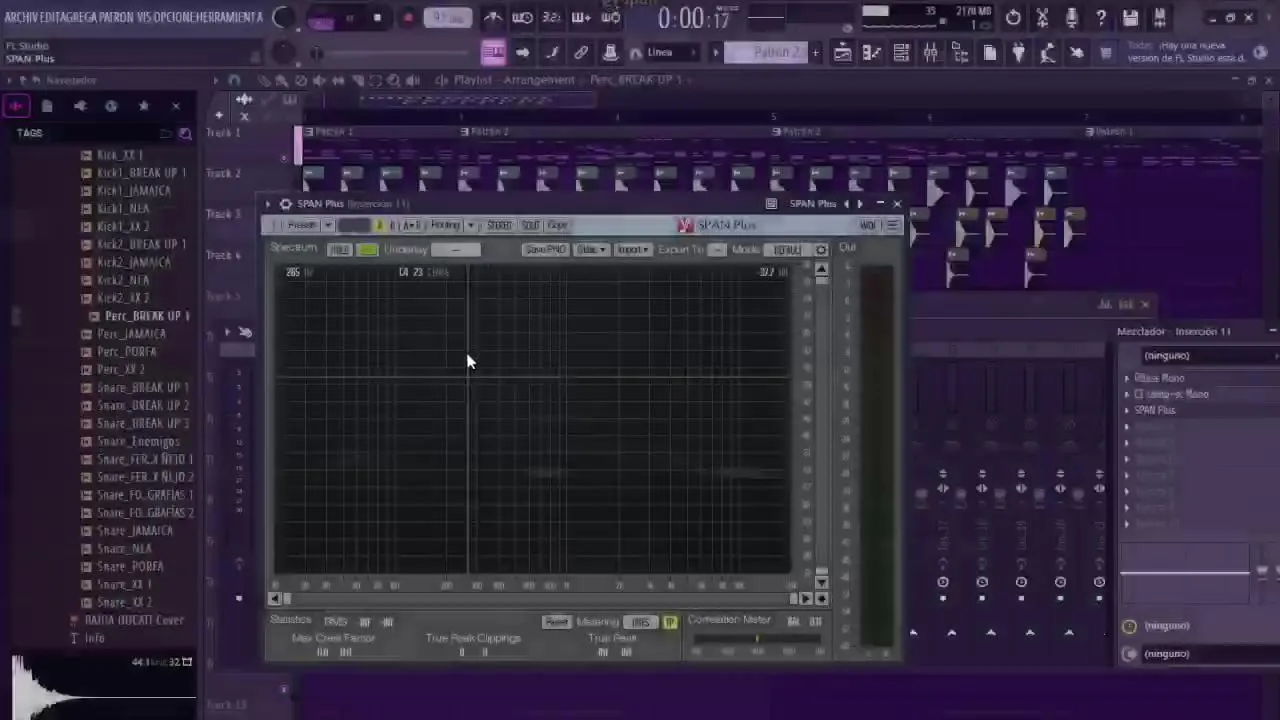Select Perc_PORFA sample in browser
Viewport: 1280px width, 720px height.
pyautogui.click(x=126, y=352)
